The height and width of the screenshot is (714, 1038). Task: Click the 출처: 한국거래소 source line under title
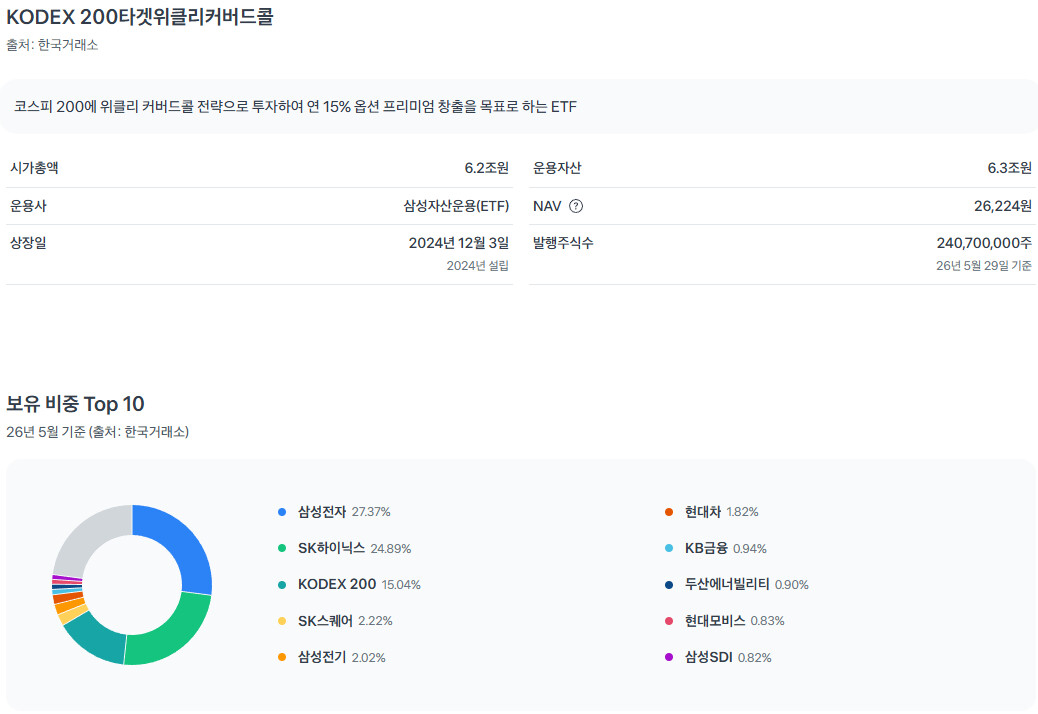(x=52, y=45)
